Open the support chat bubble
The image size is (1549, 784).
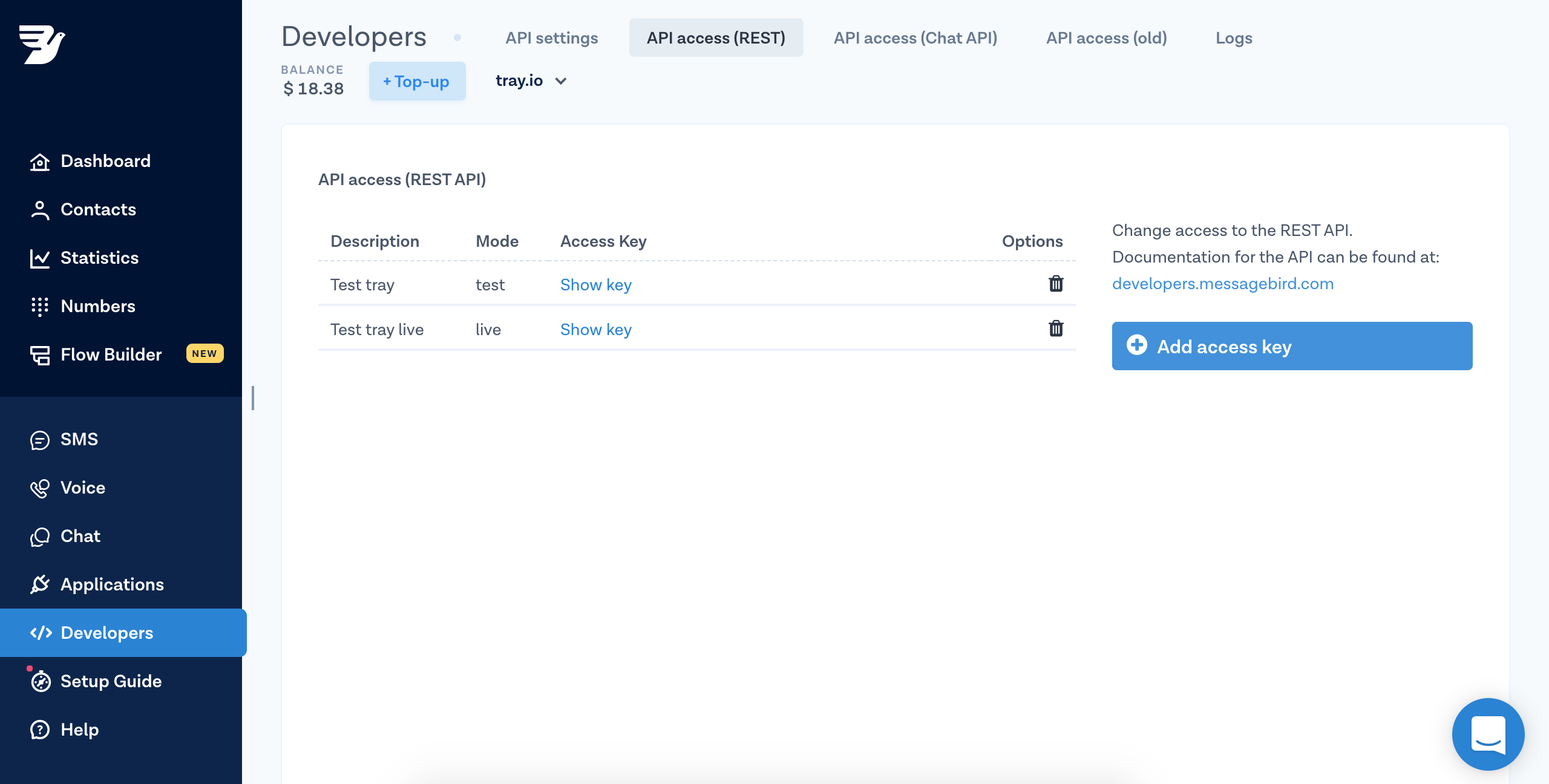1488,734
